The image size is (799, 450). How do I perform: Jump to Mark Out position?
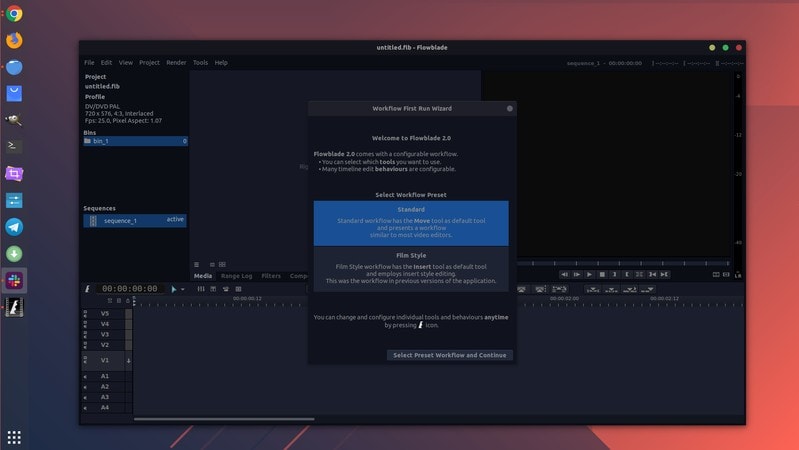click(664, 274)
